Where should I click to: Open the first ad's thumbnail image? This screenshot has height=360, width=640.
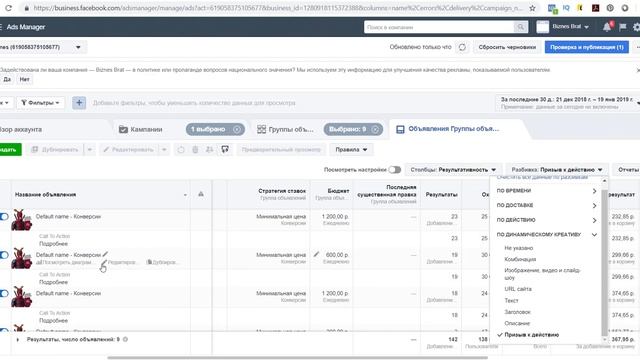point(21,220)
